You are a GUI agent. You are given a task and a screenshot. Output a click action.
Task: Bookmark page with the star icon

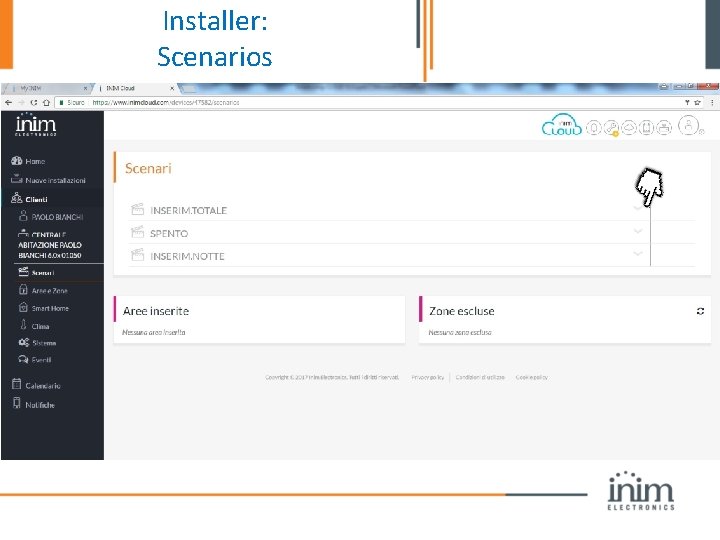[698, 102]
